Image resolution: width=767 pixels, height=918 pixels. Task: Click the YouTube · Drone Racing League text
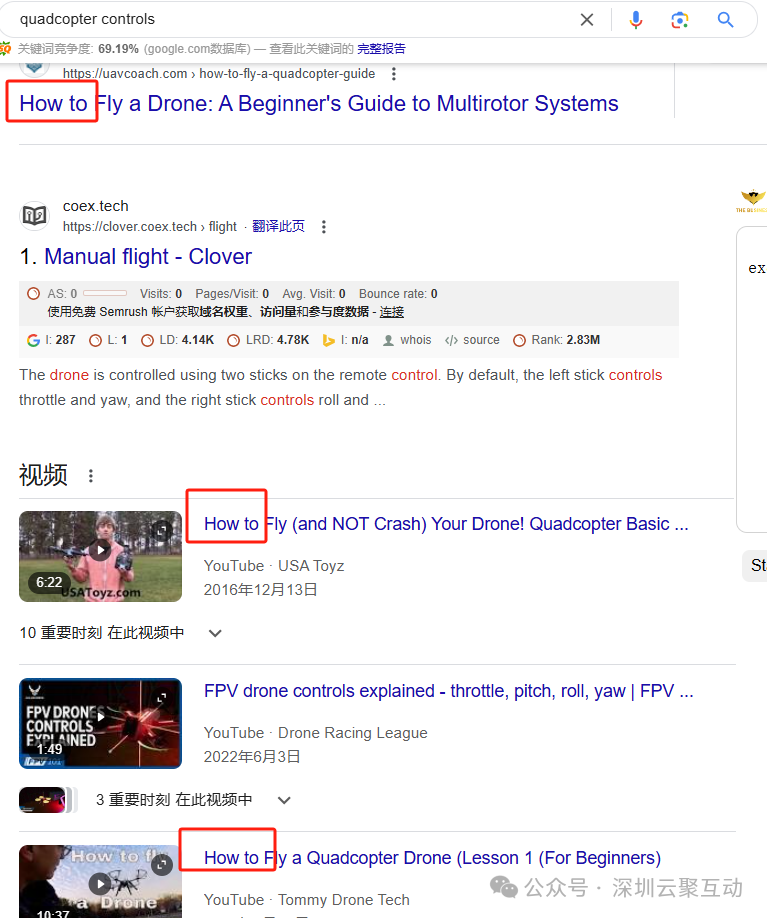(316, 733)
